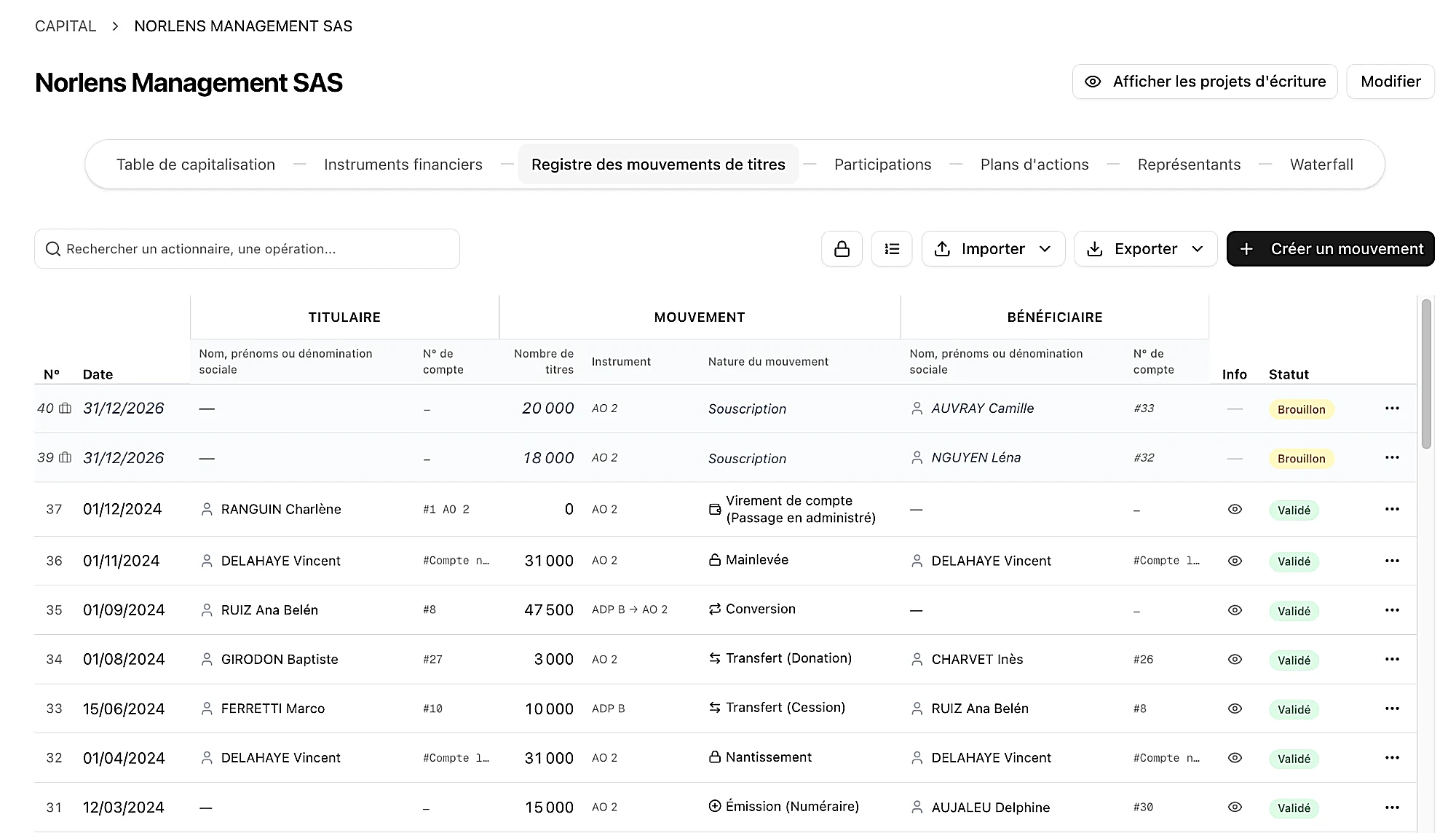This screenshot has height=833, width=1456.
Task: Open three-dot menu for Transfert (Donation) row
Action: click(1392, 659)
